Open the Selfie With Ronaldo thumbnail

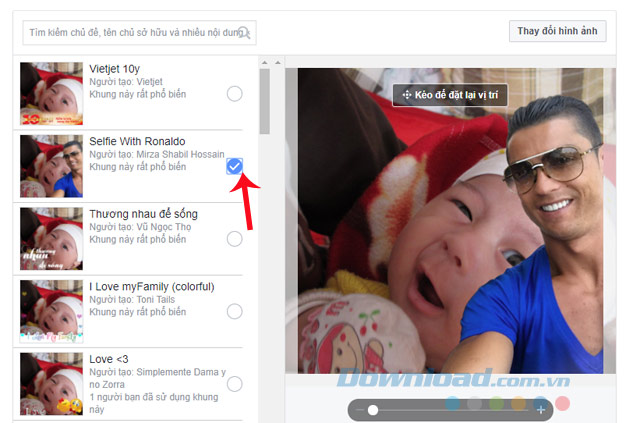[51, 166]
